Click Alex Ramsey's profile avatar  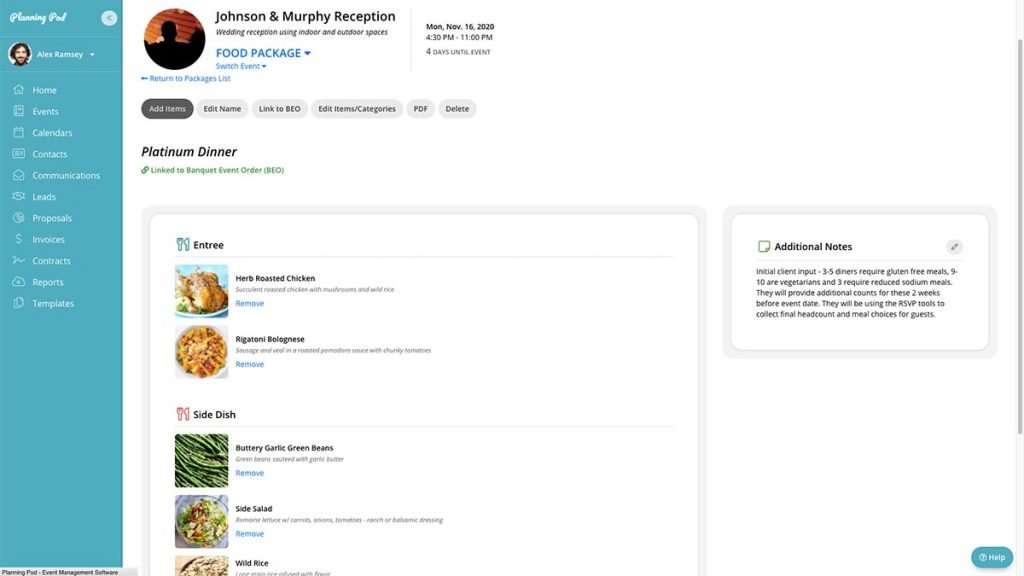click(x=20, y=54)
